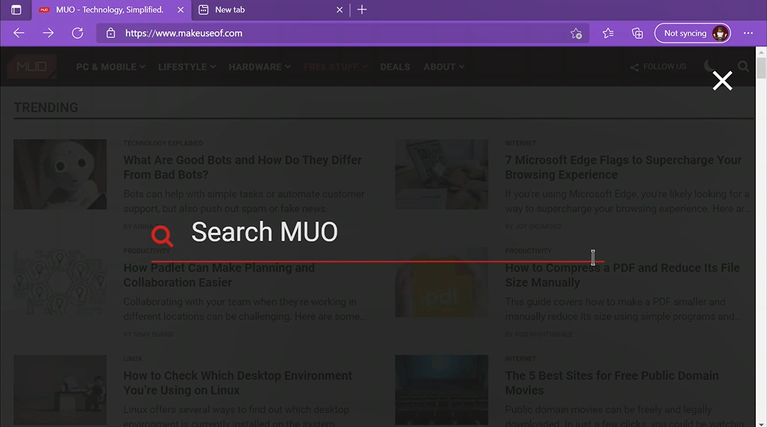Go back in the browser
Screen dimensions: 767x427
point(19,33)
